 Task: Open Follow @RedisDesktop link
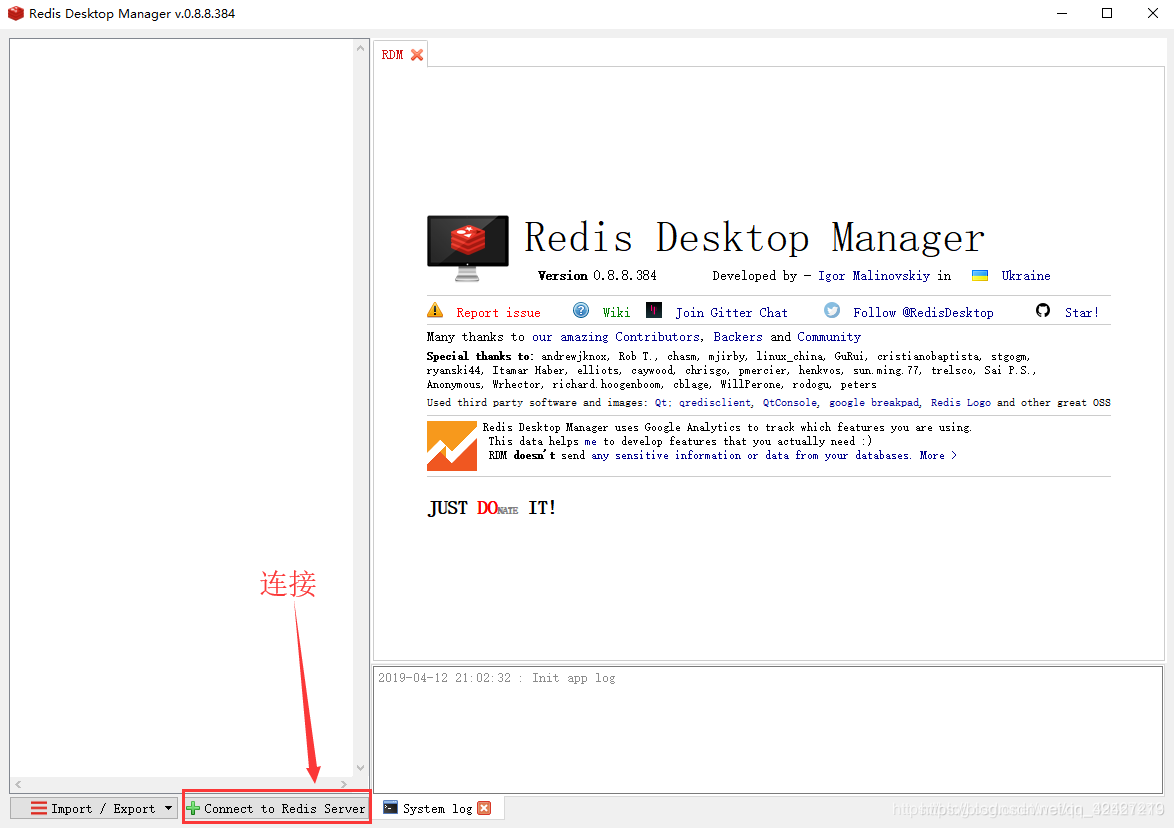coord(923,313)
